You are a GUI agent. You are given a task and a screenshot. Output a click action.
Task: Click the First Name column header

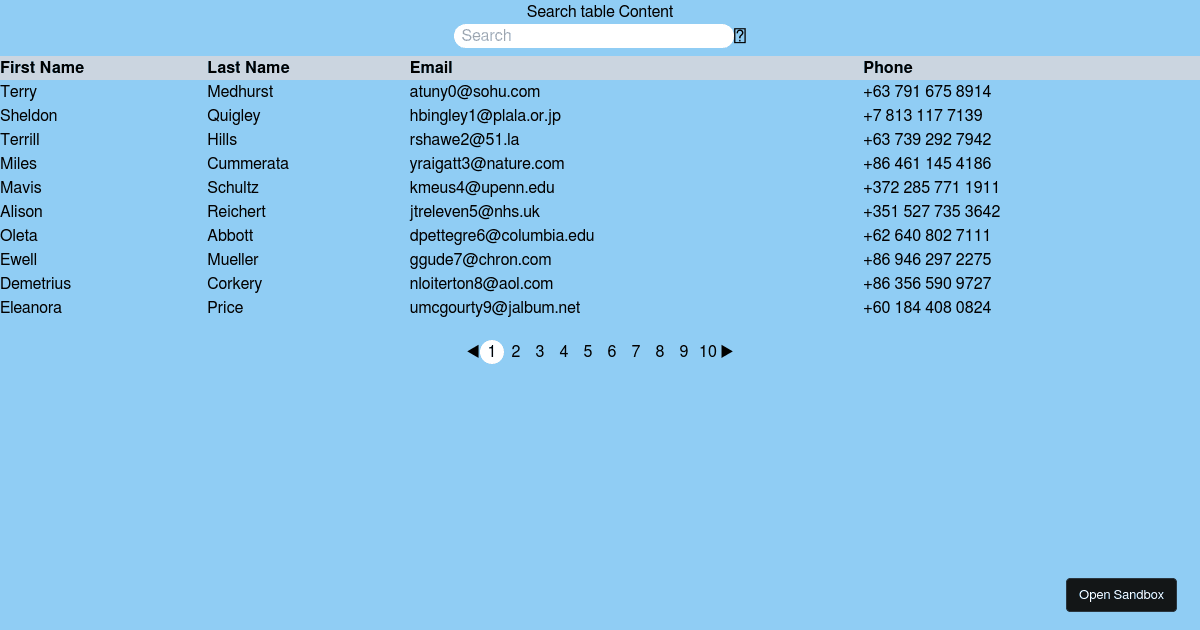(42, 68)
